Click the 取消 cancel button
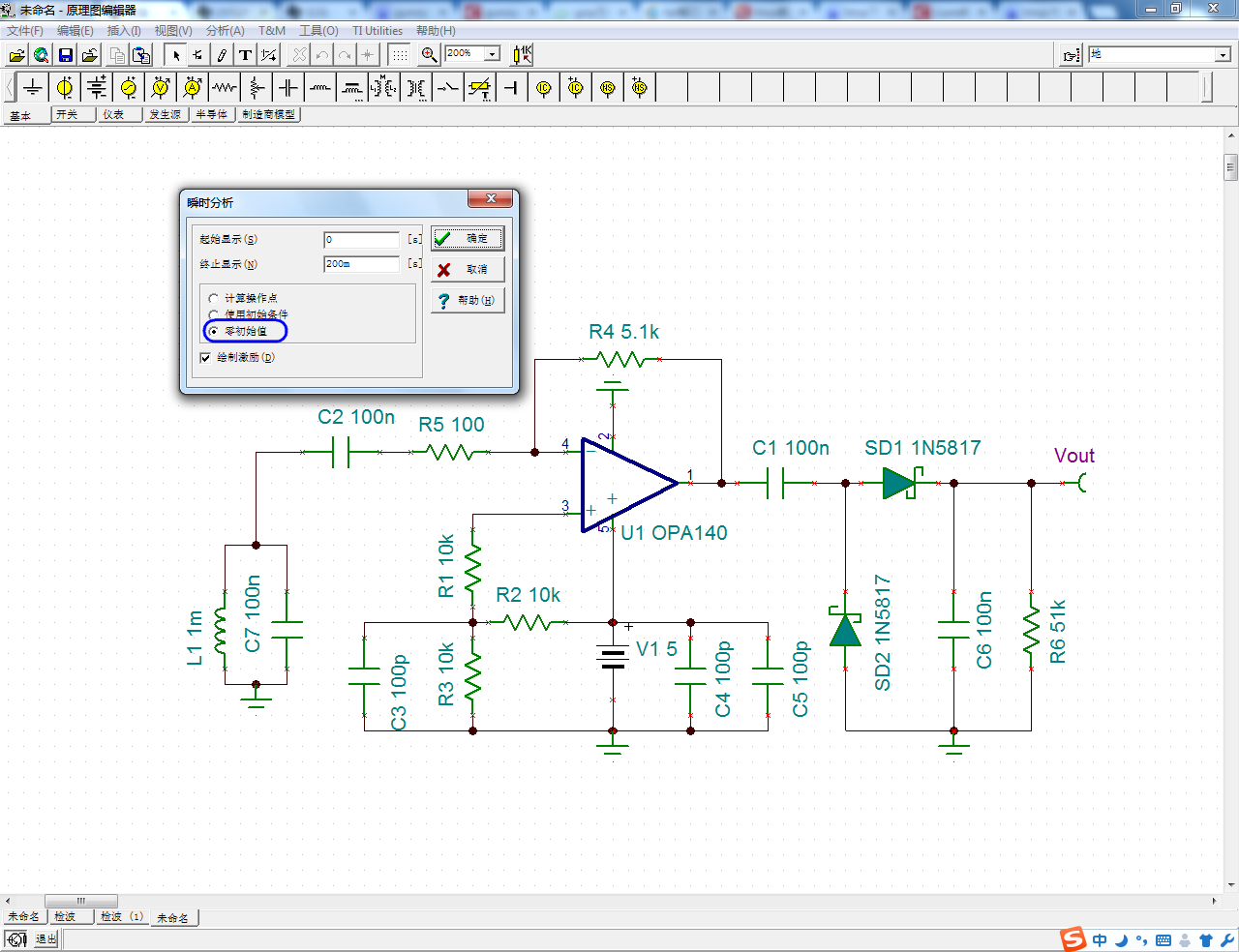This screenshot has width=1239, height=952. (468, 270)
